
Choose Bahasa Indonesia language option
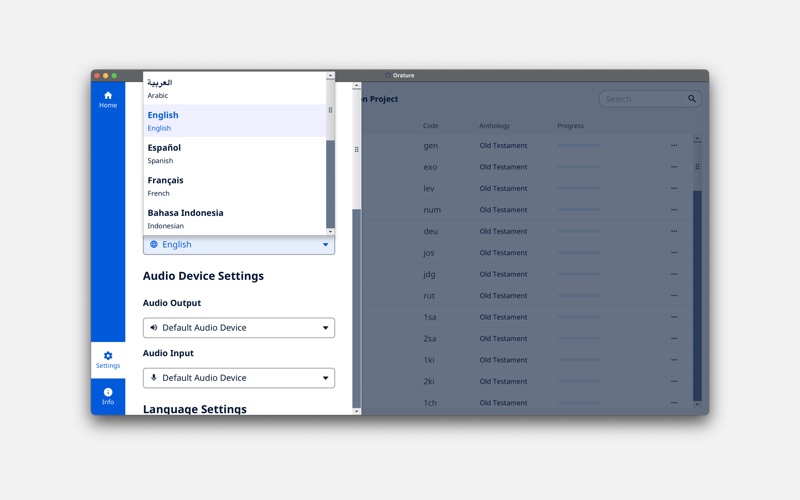point(235,219)
